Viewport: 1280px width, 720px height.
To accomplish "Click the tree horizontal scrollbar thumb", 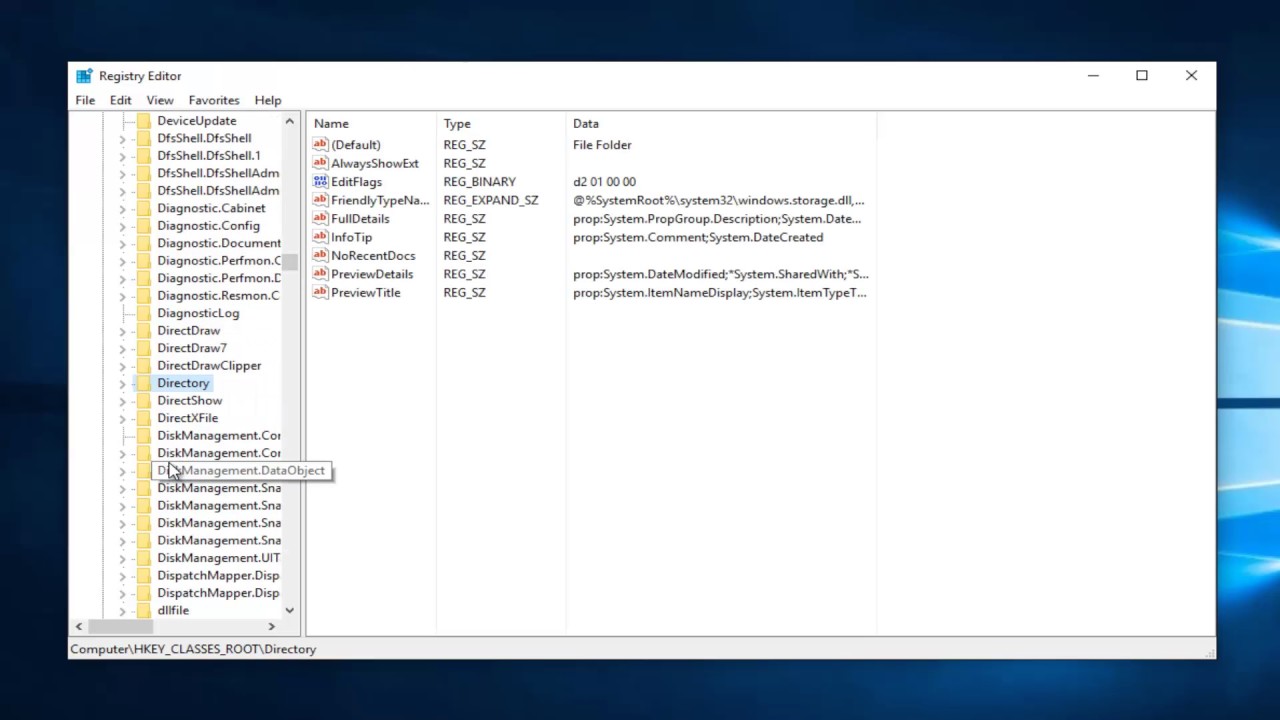I will 120,626.
